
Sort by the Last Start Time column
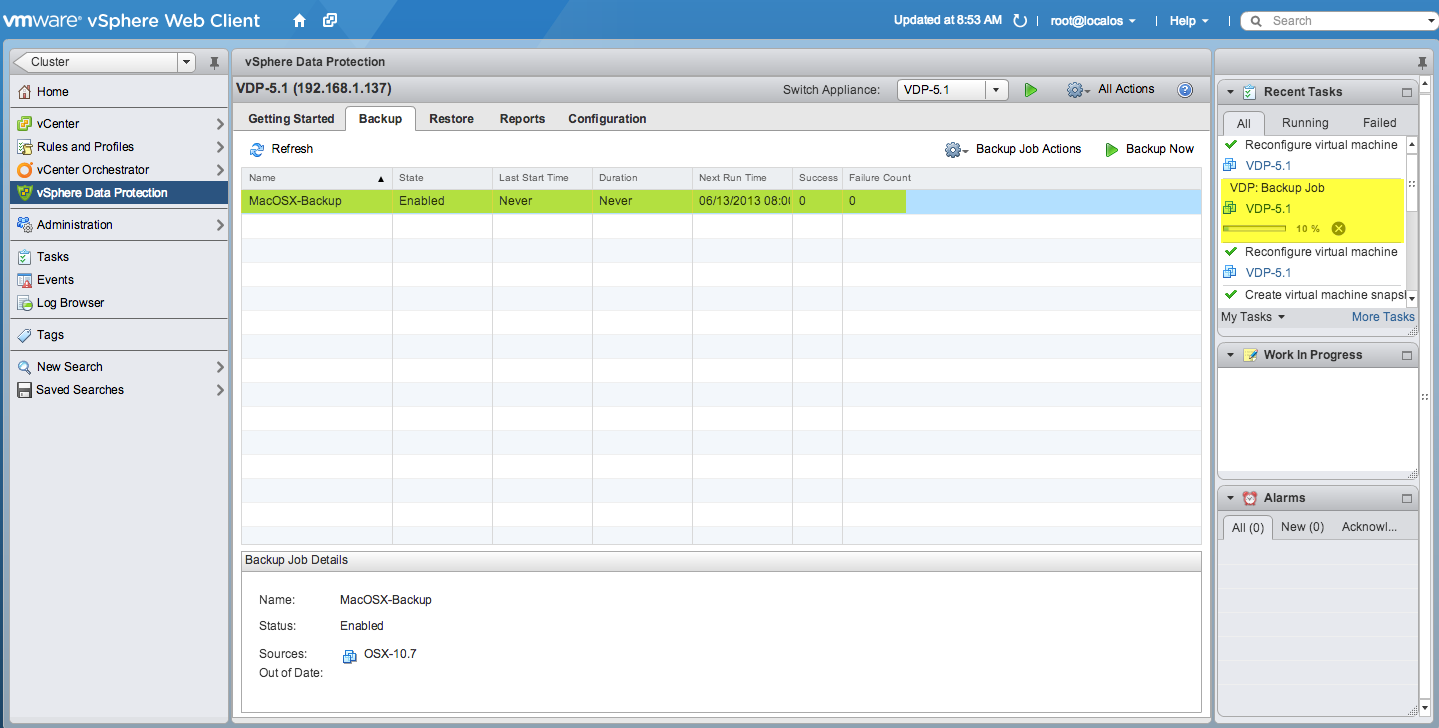pyautogui.click(x=542, y=178)
